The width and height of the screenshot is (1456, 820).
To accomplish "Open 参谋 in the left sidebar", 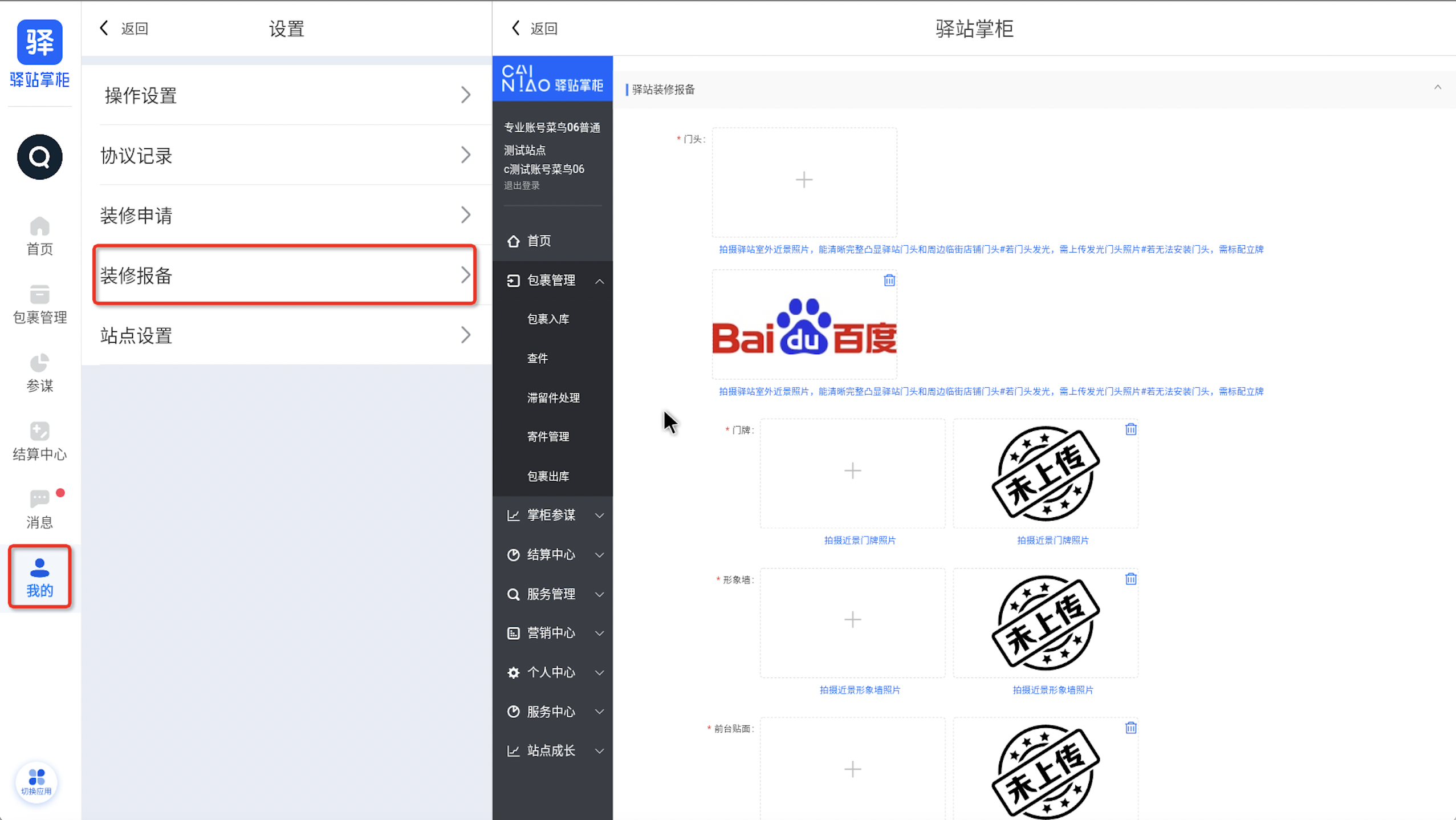I will (39, 373).
